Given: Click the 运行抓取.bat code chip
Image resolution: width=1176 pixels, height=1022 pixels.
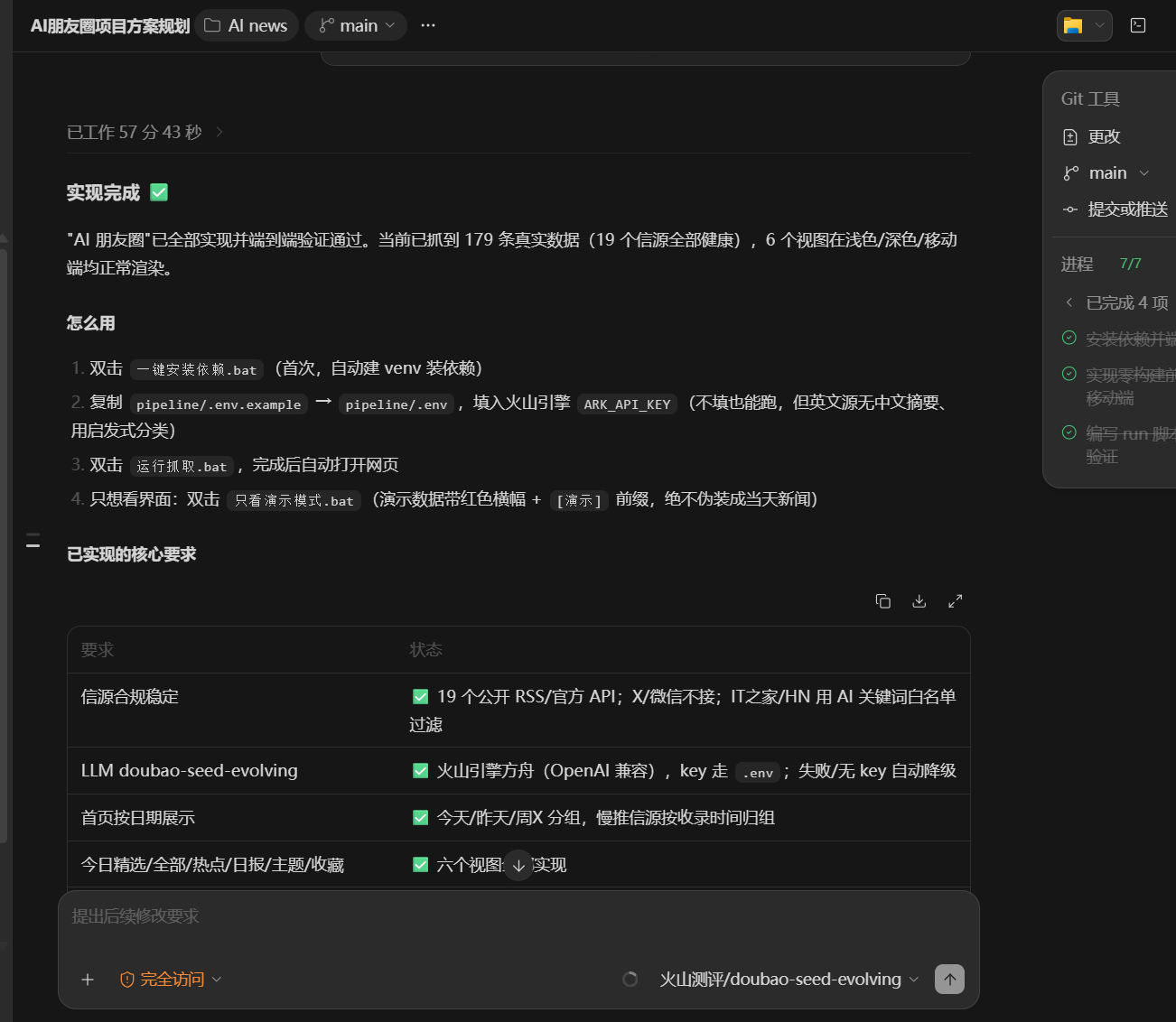Looking at the screenshot, I should pyautogui.click(x=182, y=467).
